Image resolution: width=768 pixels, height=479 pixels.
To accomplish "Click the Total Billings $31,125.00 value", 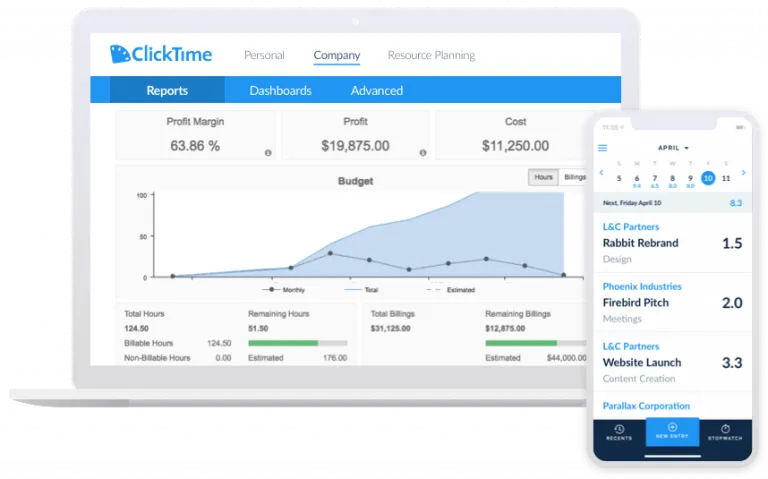I will point(390,329).
